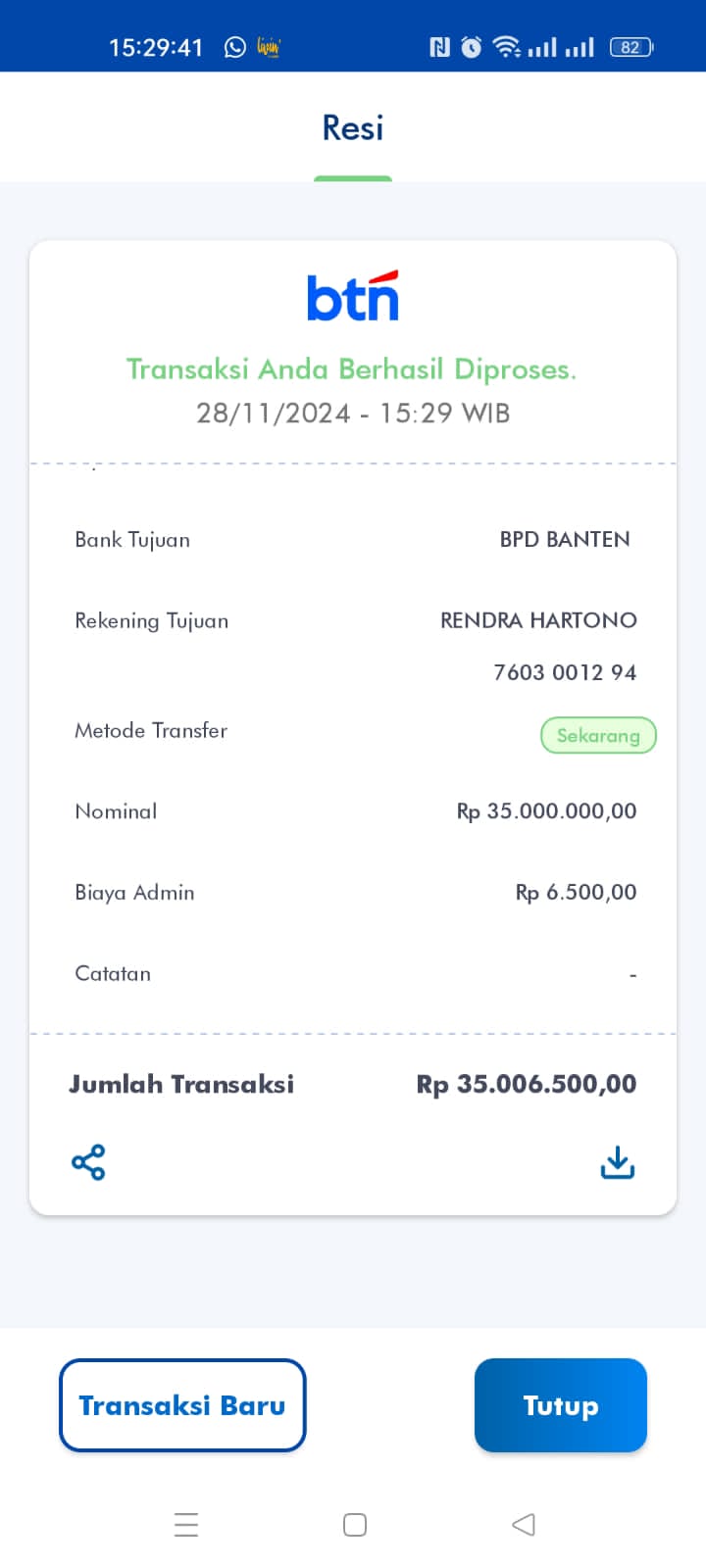Tap the WhatsApp notification icon

235,47
